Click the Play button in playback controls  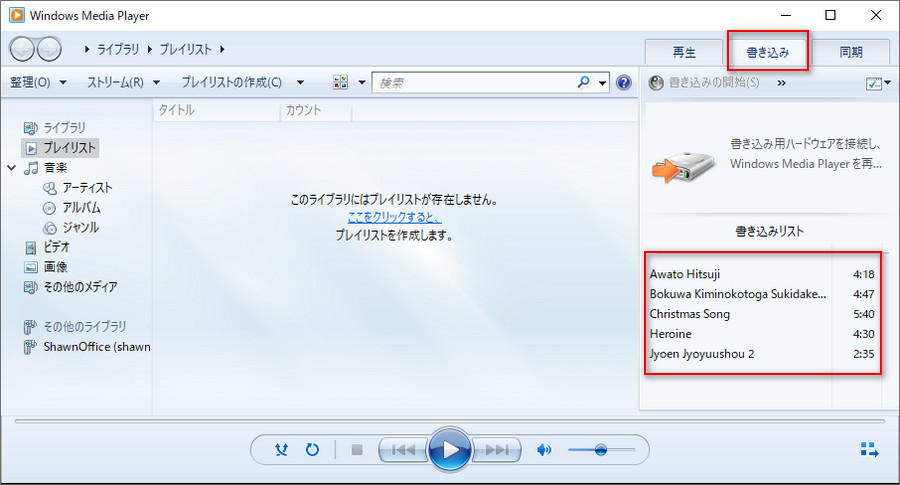[450, 450]
